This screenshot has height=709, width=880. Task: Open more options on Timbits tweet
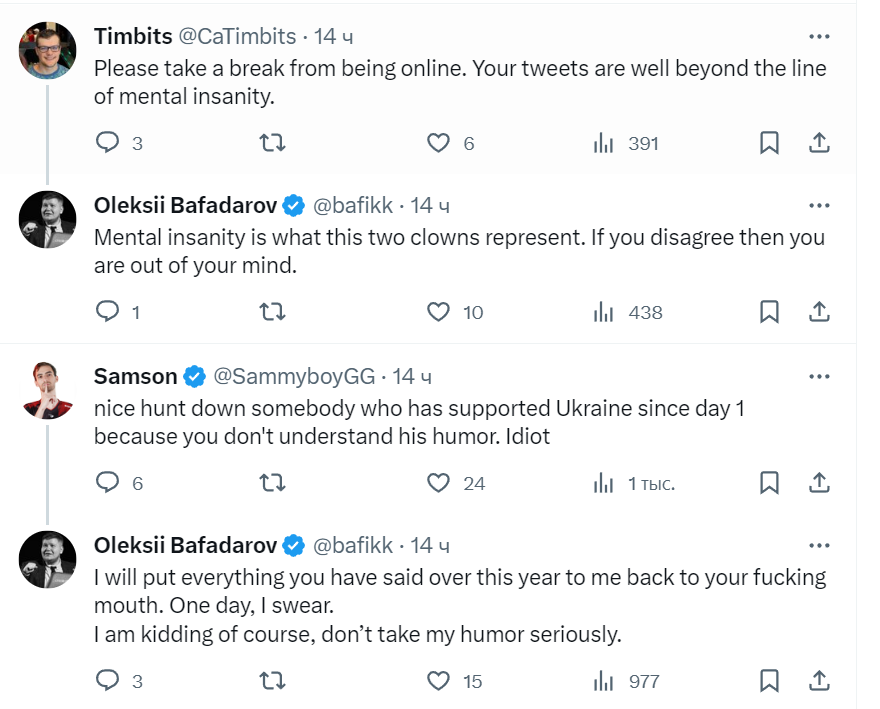tap(819, 37)
